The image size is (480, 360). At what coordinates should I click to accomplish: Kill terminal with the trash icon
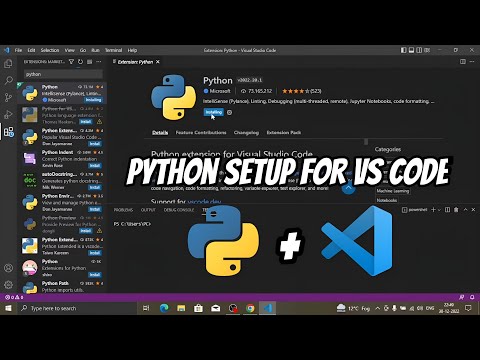pyautogui.click(x=456, y=210)
